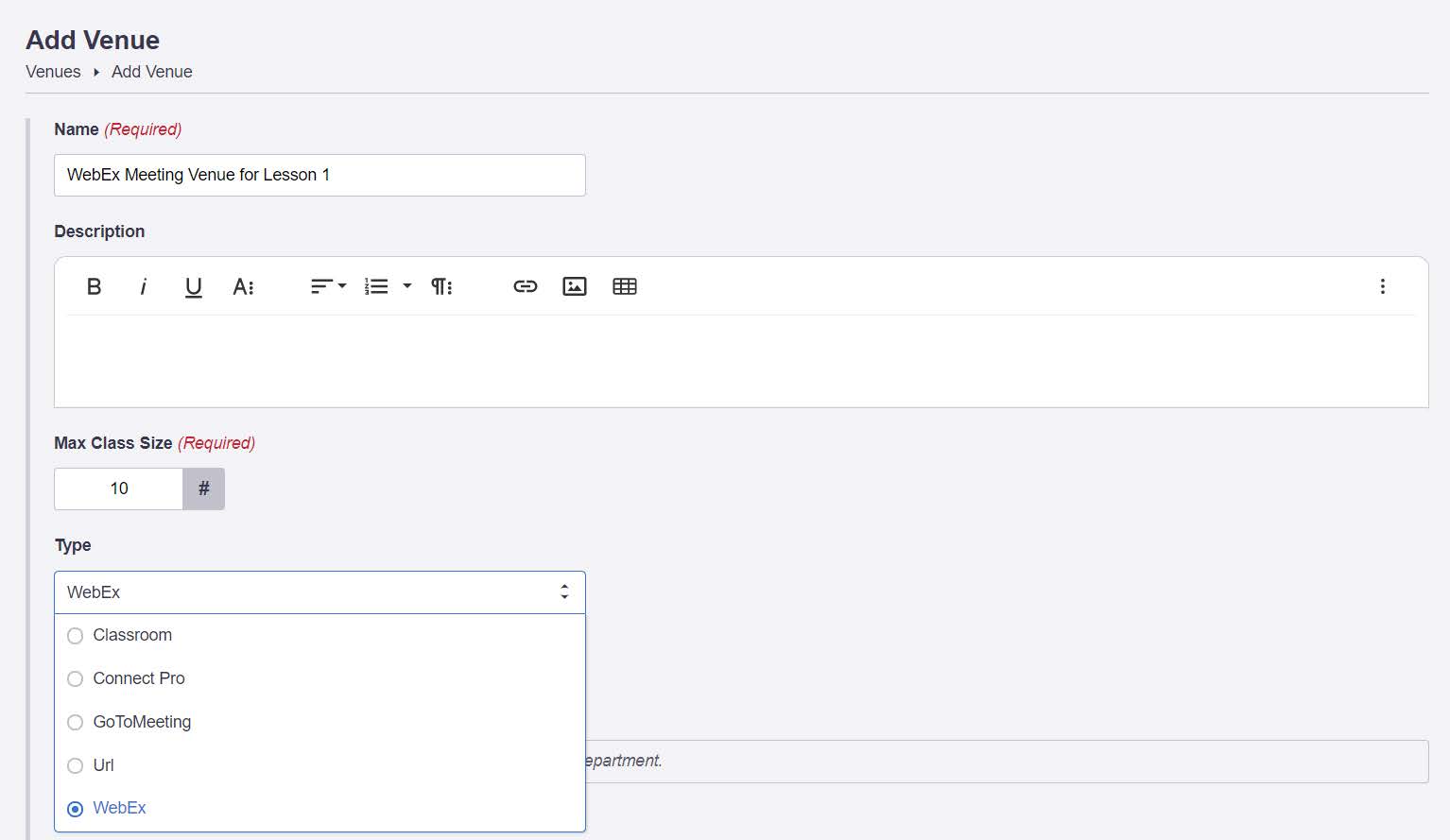Insert an ordered list
Screen dimensions: 1450x840
[x=376, y=286]
